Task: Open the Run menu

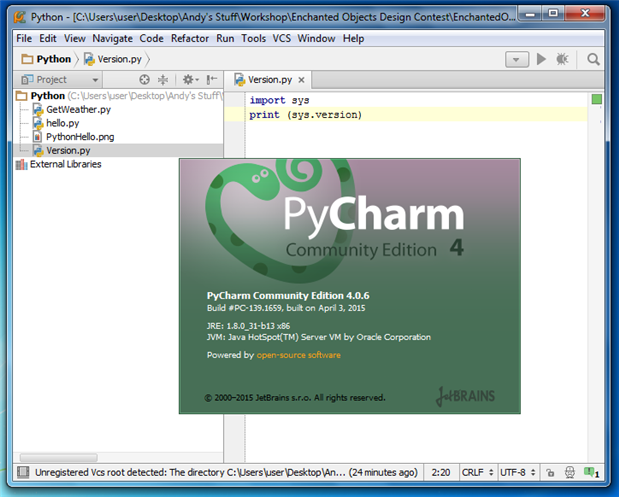Action: click(225, 38)
